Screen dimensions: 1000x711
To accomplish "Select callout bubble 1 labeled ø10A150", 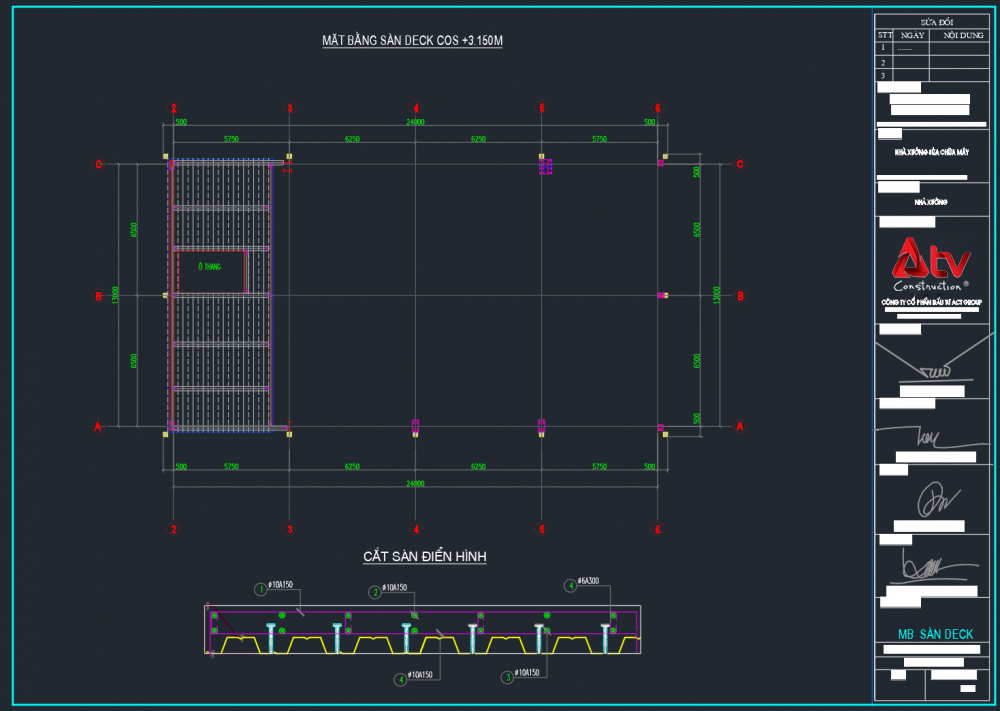I will coord(261,589).
